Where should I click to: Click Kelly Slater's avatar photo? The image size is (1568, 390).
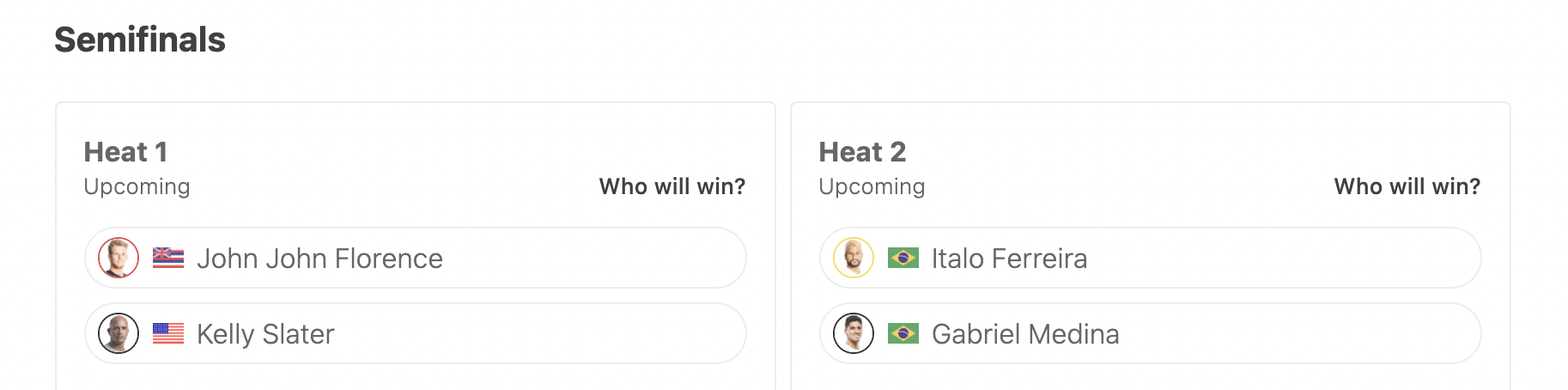(x=119, y=333)
